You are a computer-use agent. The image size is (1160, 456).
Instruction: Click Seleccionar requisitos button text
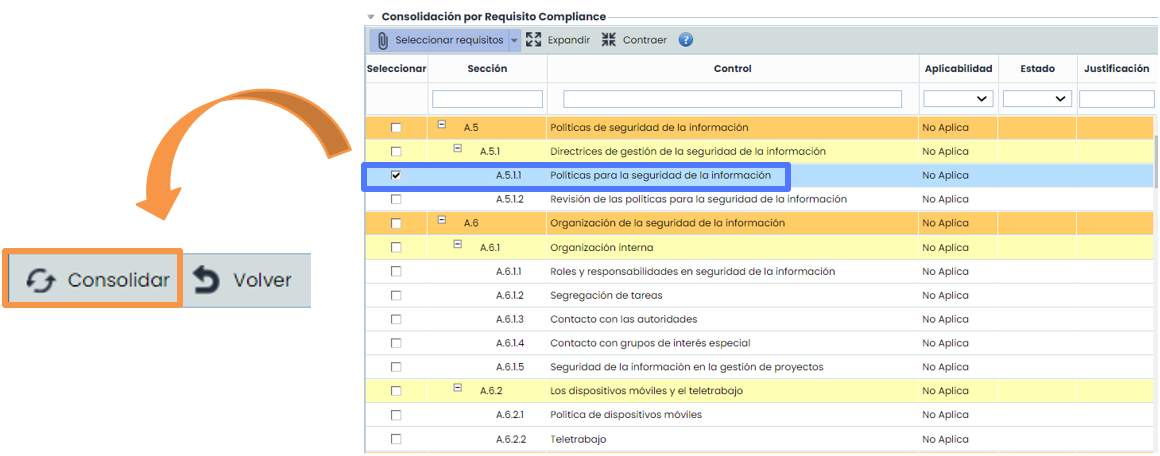click(449, 40)
